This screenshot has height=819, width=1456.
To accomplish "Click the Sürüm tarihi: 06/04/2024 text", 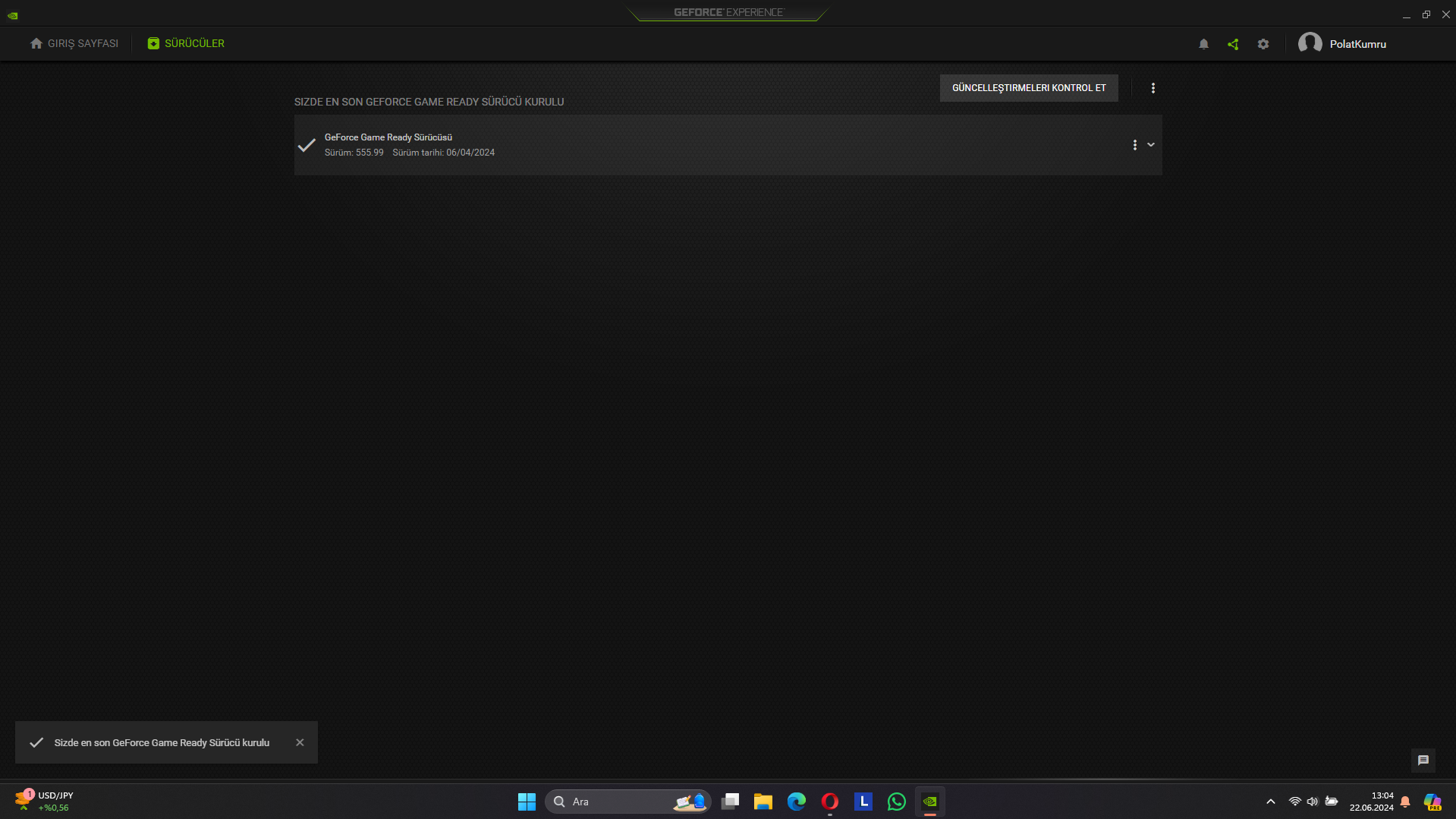I will point(443,153).
